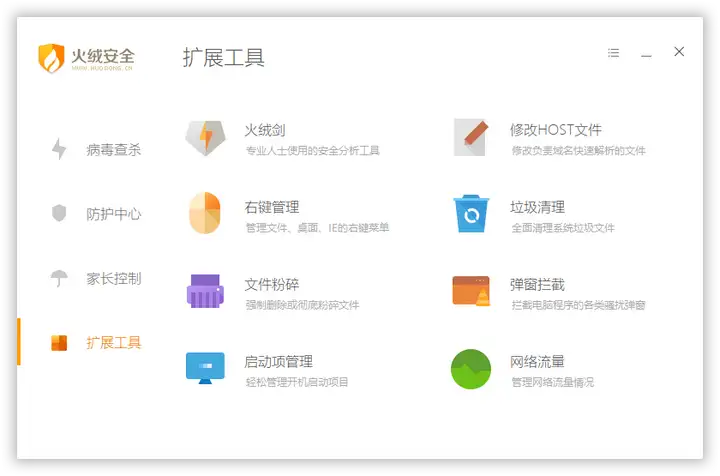Open the 启动项管理 blue monitor icon

(x=205, y=368)
